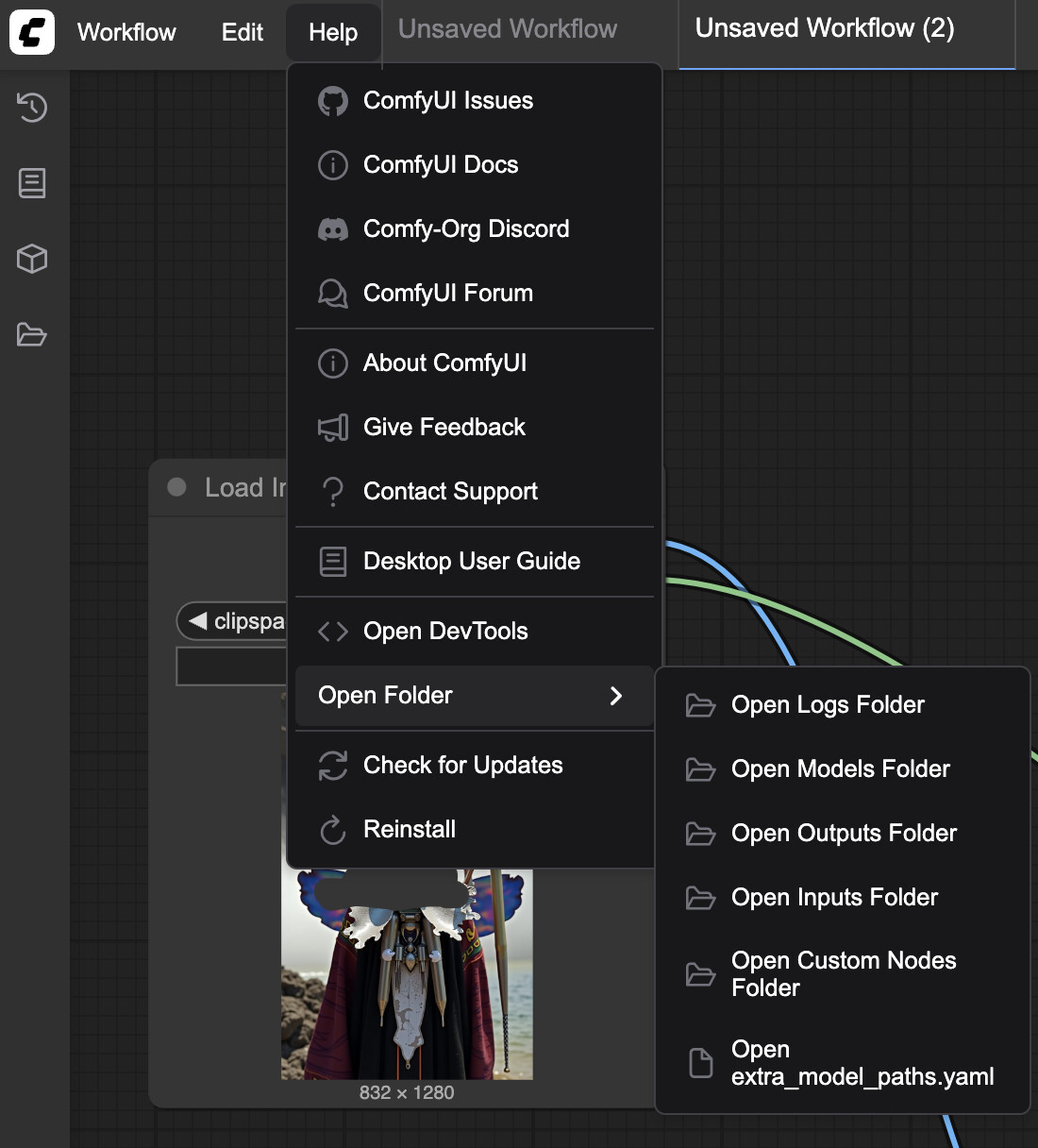
Task: Choose Open Custom Nodes Folder submenu entry
Action: click(x=842, y=974)
